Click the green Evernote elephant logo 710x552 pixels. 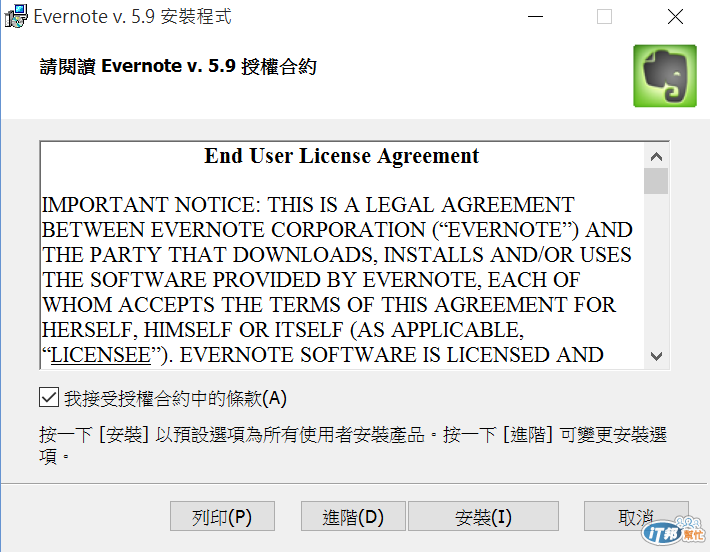pos(665,76)
